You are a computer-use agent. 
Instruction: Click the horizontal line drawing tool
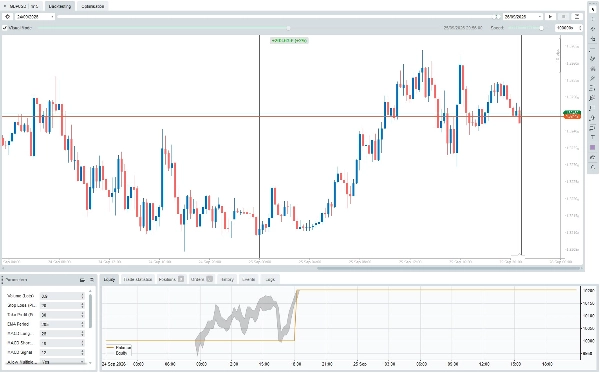(x=593, y=49)
